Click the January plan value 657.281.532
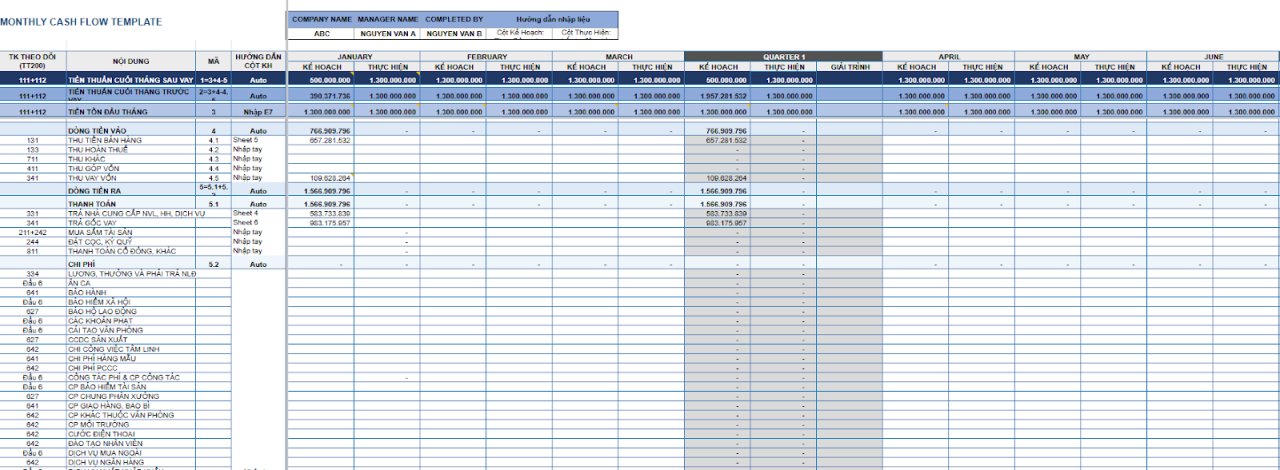This screenshot has width=1280, height=470. pos(330,141)
